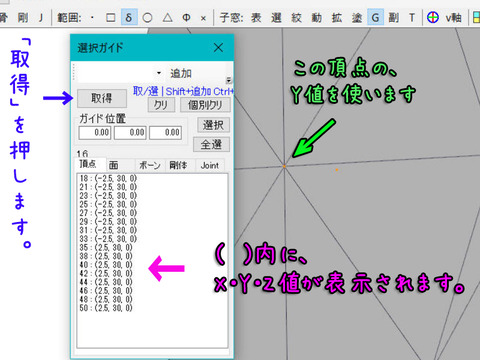Select the lasso δ range mode
The width and height of the screenshot is (480, 360).
pyautogui.click(x=129, y=18)
